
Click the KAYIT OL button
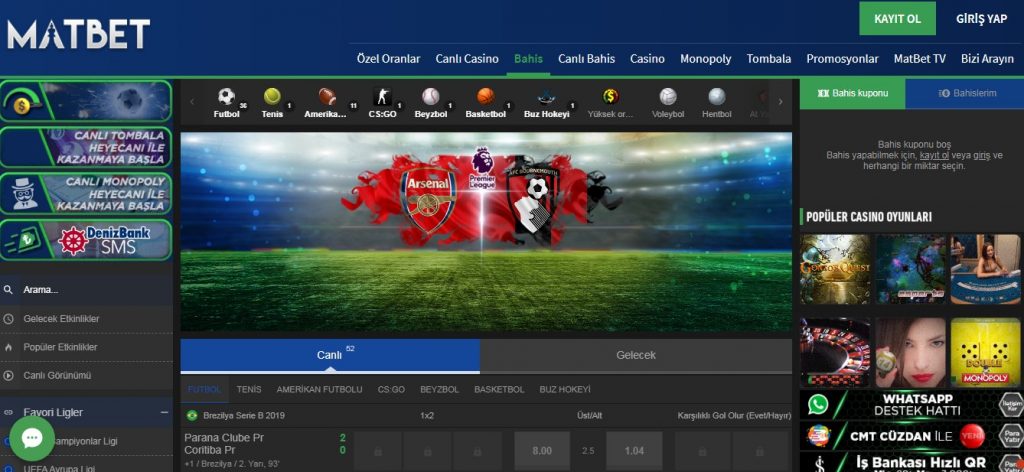(x=897, y=18)
